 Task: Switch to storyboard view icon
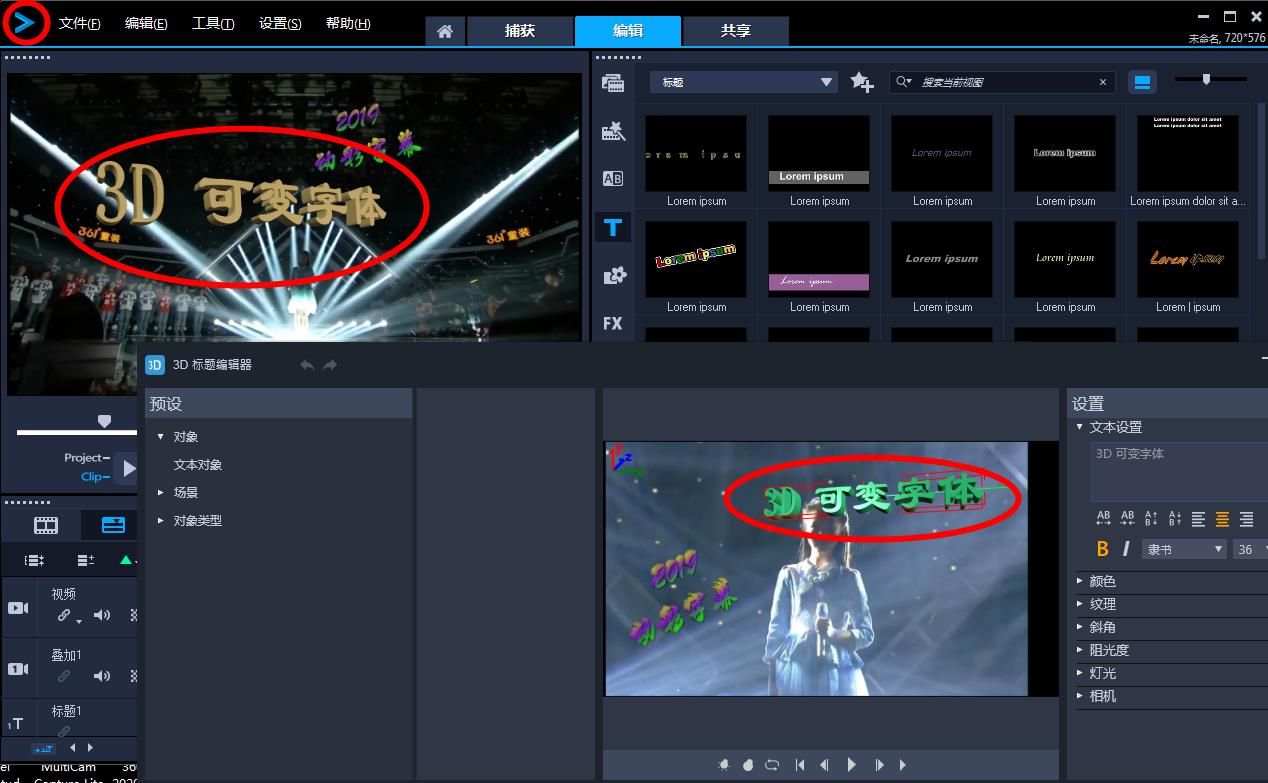tap(46, 525)
